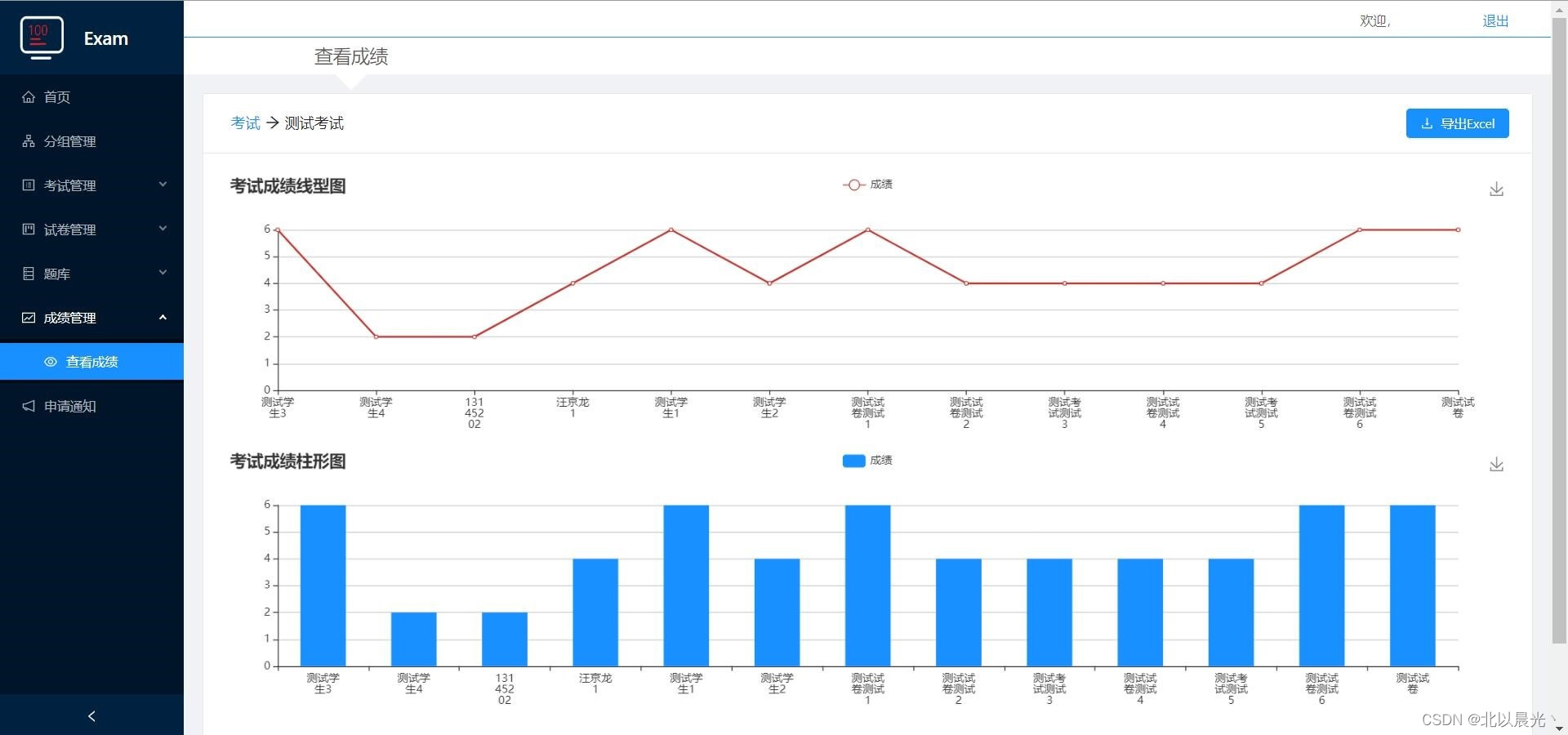Image resolution: width=1568 pixels, height=735 pixels.
Task: Click the 试卷管理 paper icon
Action: pyautogui.click(x=29, y=229)
